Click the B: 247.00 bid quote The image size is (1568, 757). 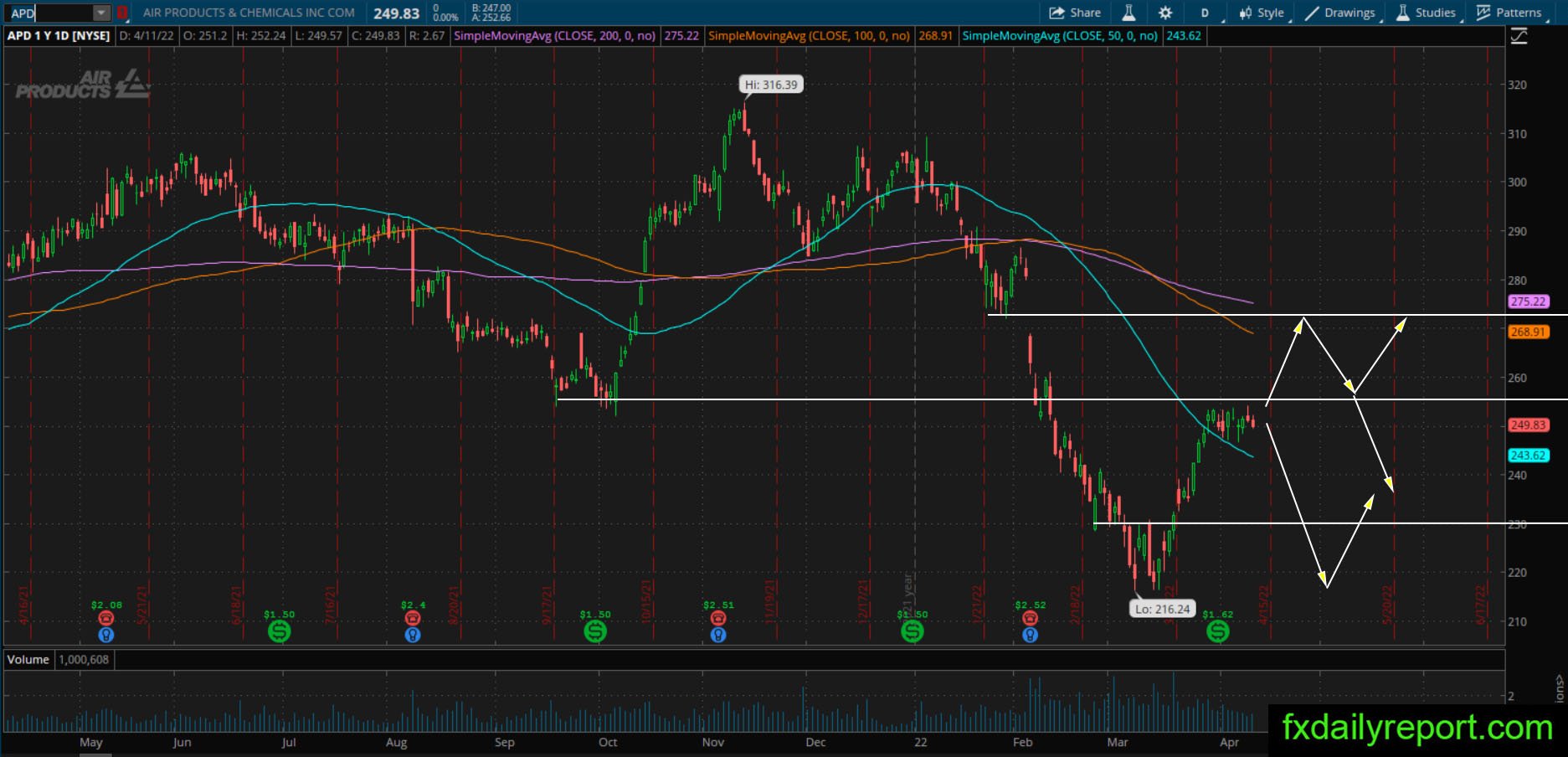click(491, 8)
